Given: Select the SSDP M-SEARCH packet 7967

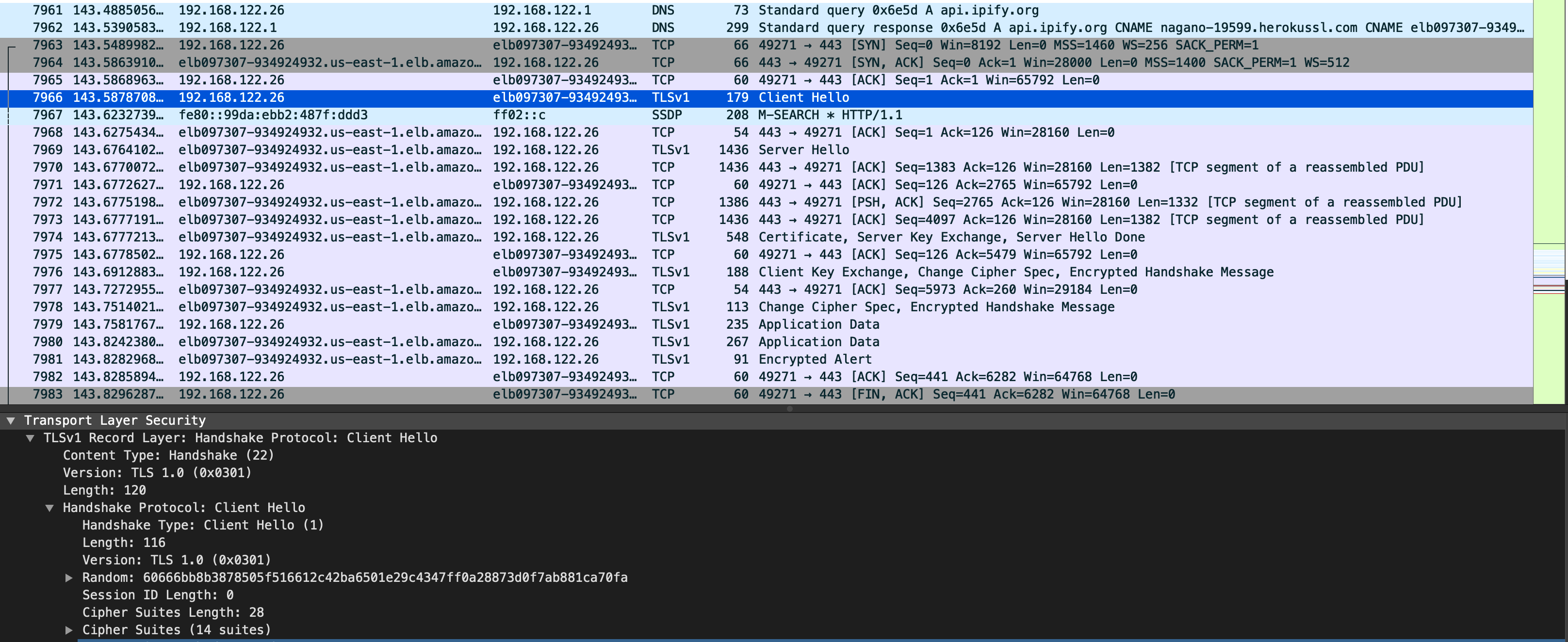Looking at the screenshot, I should 426,114.
